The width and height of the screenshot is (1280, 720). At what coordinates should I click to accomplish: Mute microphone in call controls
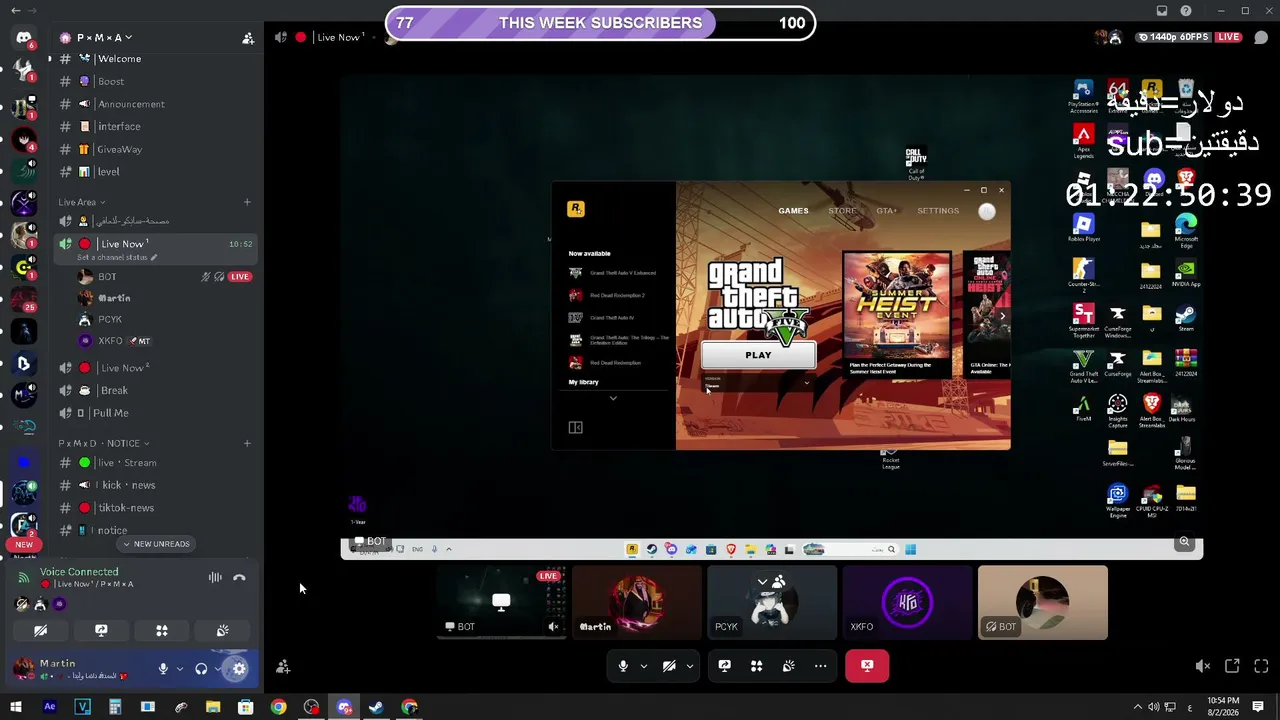pyautogui.click(x=623, y=666)
